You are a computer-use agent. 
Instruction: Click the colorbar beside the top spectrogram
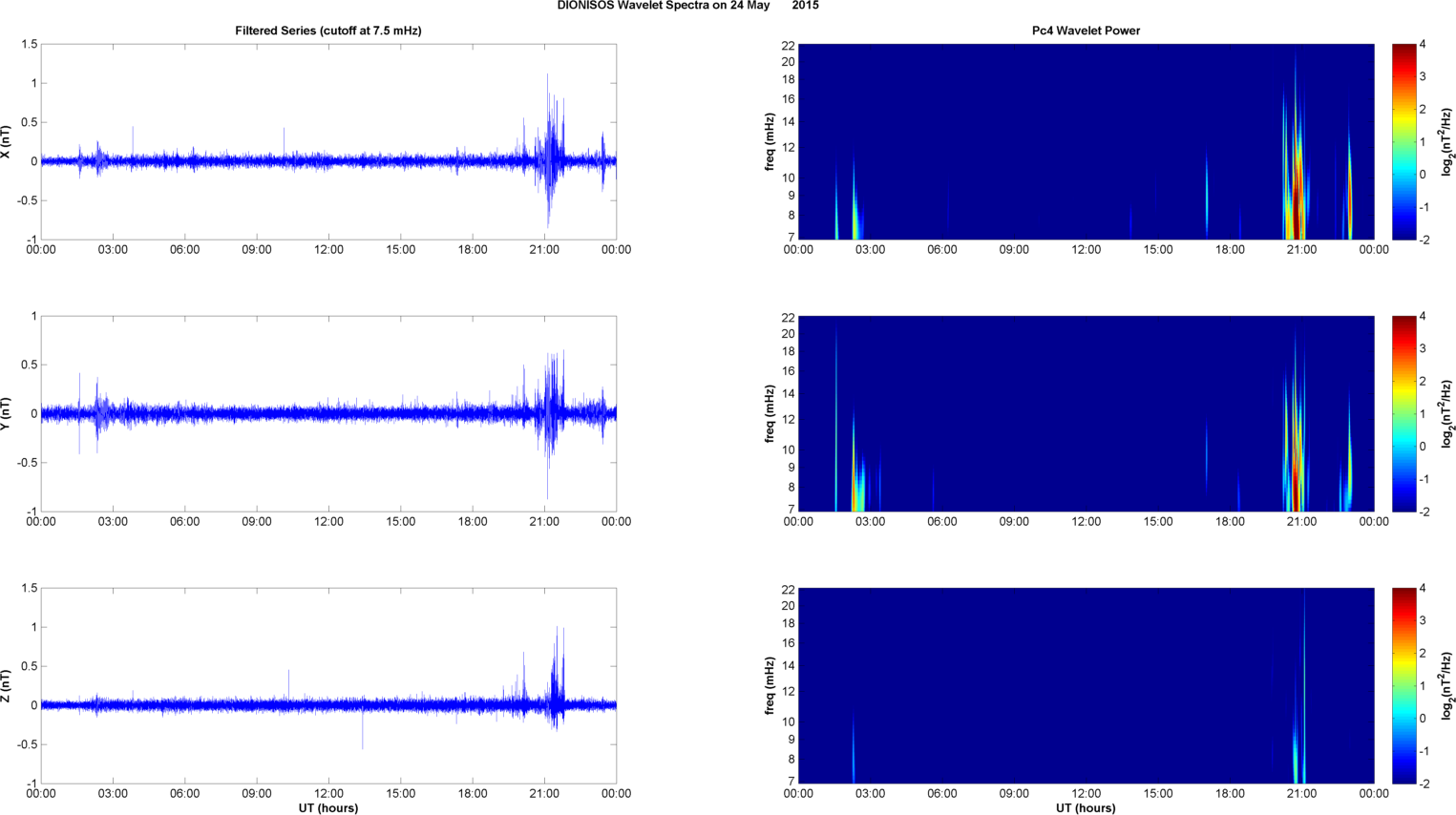[1403, 141]
